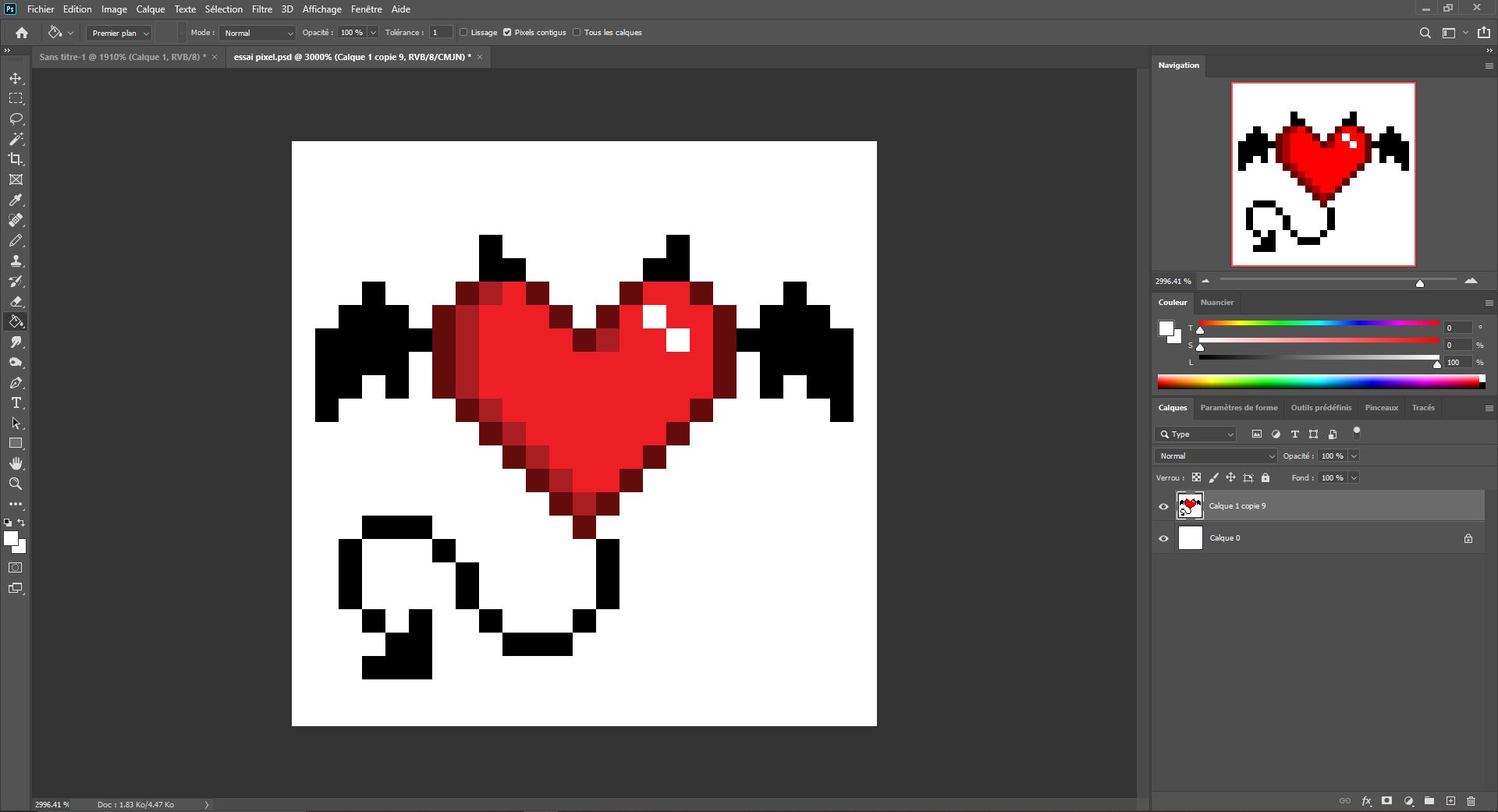This screenshot has width=1498, height=812.
Task: Switch to the Sans titre-1 document tab
Action: point(122,57)
